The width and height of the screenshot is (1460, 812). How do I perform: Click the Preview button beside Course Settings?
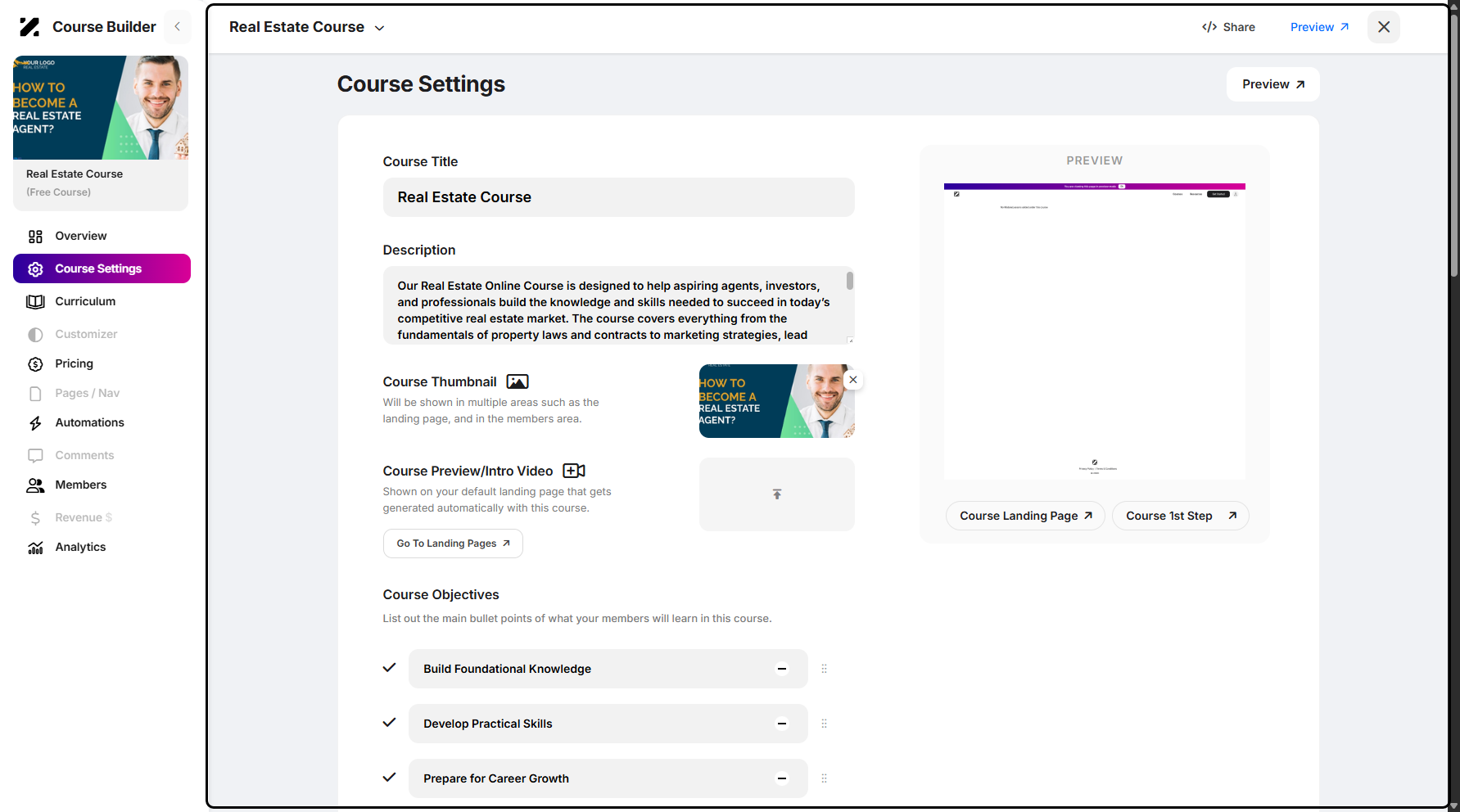1273,84
